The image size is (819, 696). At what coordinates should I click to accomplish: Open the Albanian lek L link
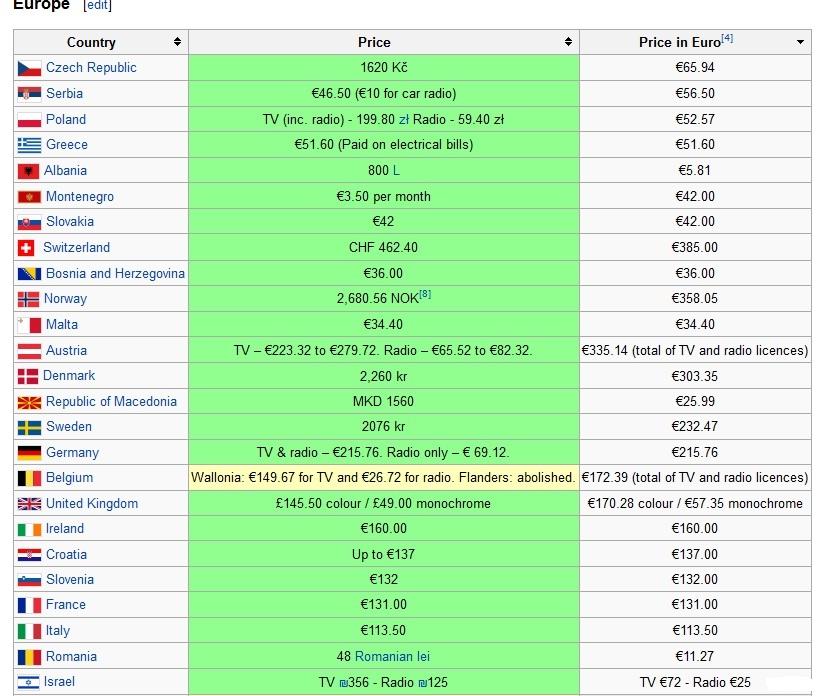click(396, 171)
